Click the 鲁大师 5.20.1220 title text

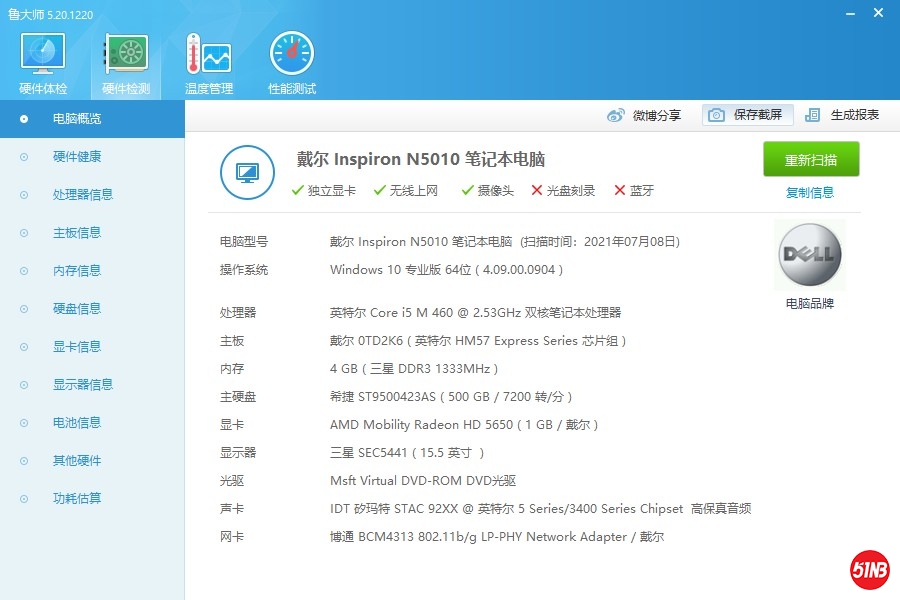point(51,14)
